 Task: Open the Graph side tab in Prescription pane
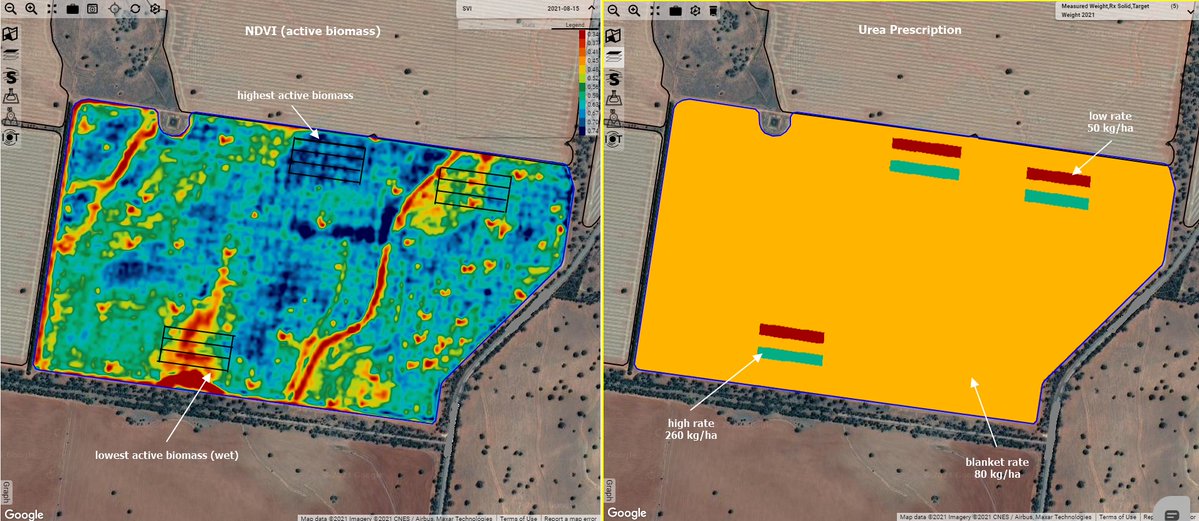(x=609, y=490)
